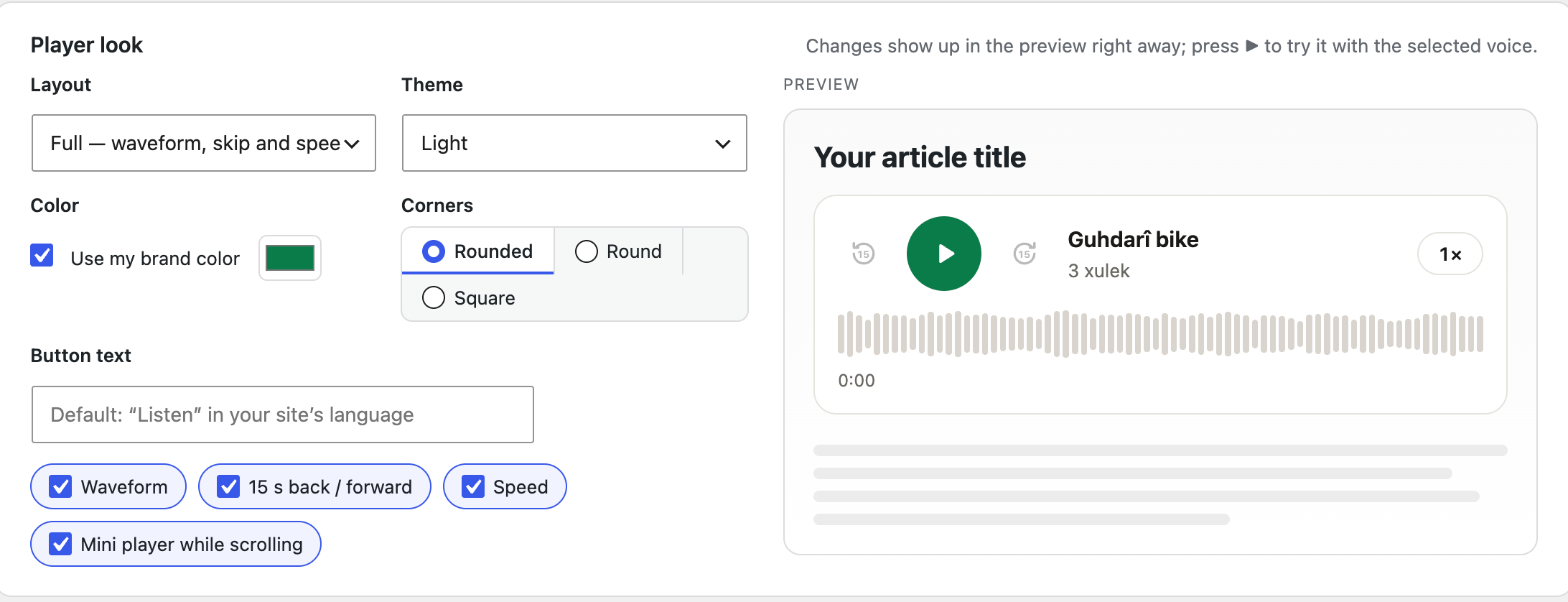This screenshot has height=602, width=1568.
Task: Open the green brand color swatch
Action: (x=290, y=258)
